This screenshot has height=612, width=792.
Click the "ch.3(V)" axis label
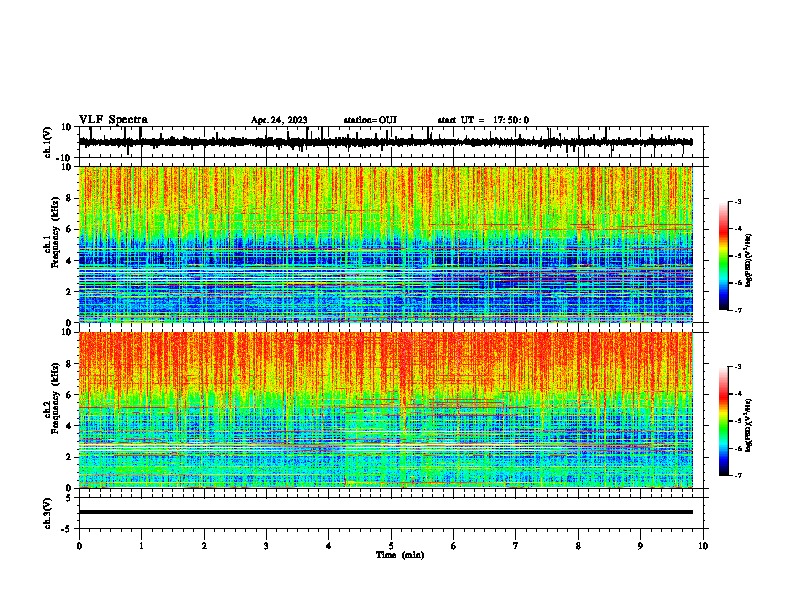pos(48,513)
